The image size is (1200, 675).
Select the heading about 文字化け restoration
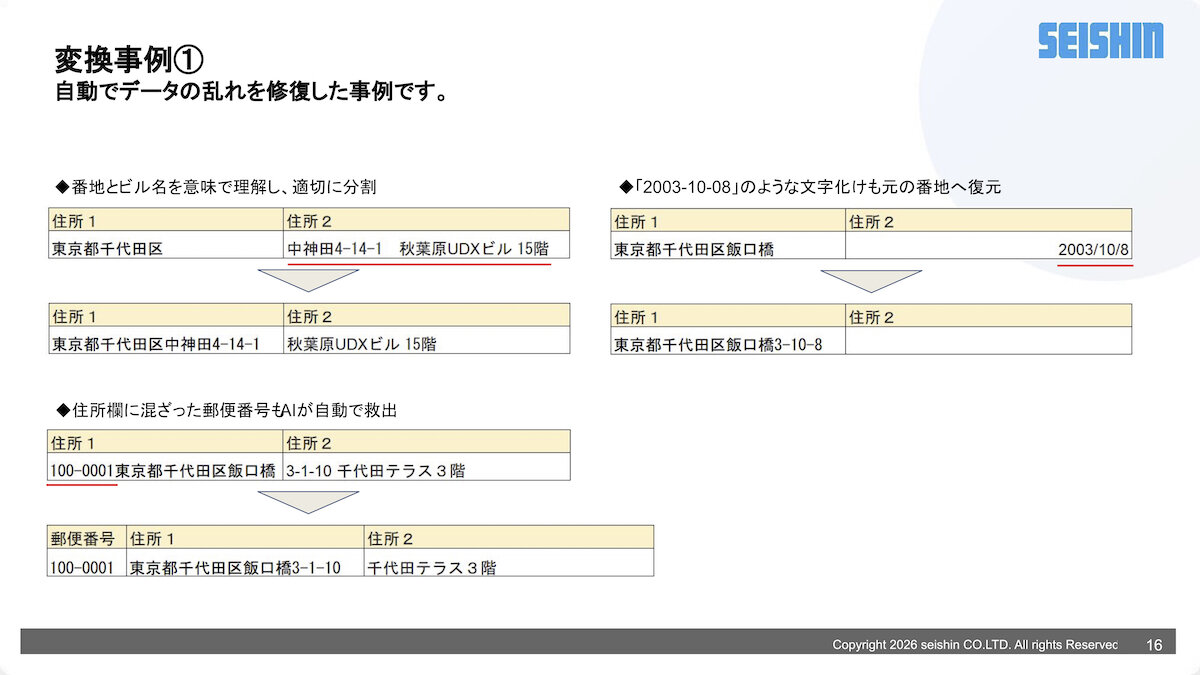tap(810, 186)
